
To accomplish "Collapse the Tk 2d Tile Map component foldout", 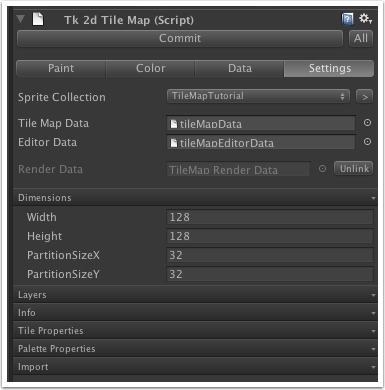I will pyautogui.click(x=21, y=19).
